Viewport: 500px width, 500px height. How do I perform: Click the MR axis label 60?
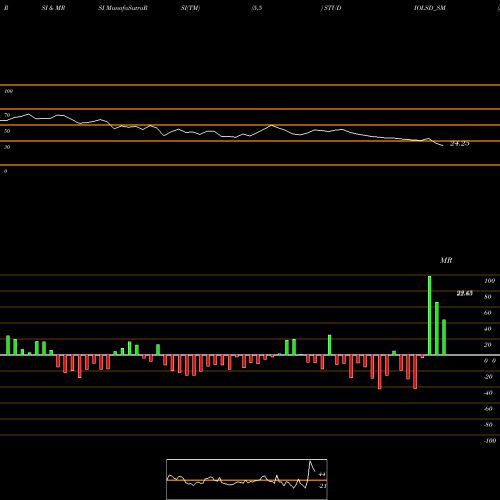pos(488,313)
